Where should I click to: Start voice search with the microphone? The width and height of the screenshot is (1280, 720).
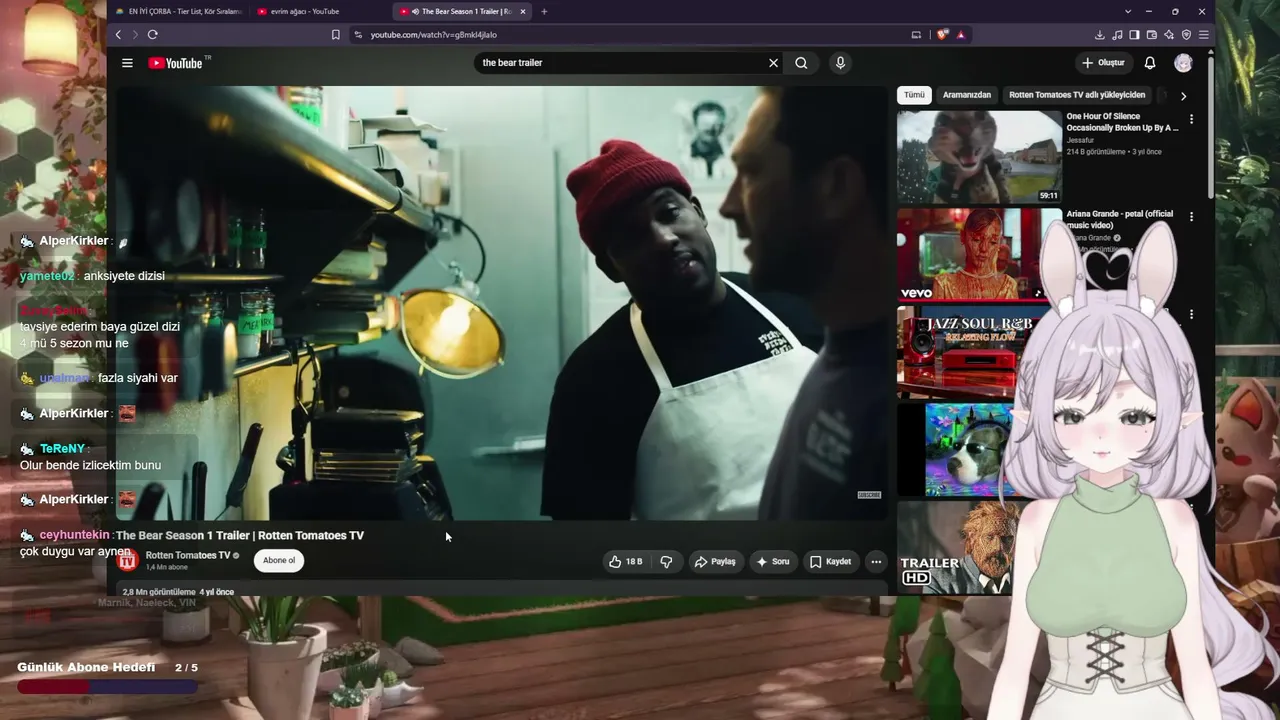840,63
